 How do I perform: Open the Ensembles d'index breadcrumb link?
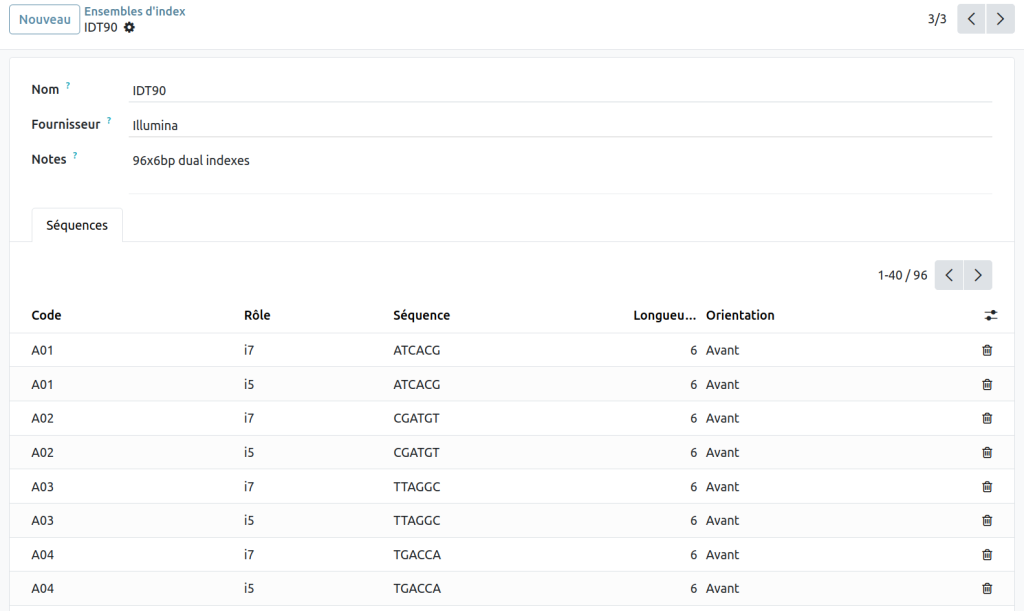point(134,11)
